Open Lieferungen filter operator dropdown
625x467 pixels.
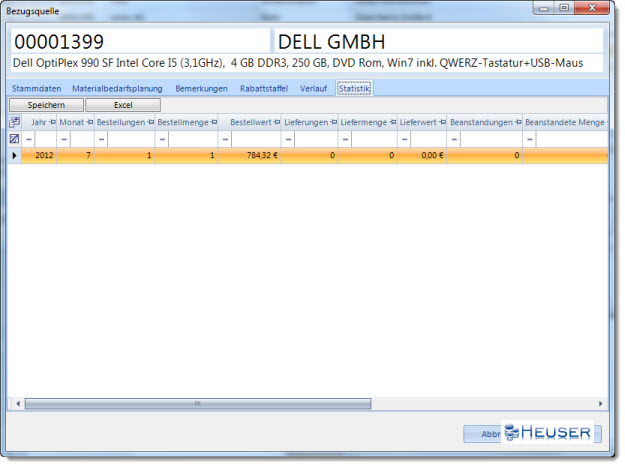point(288,139)
